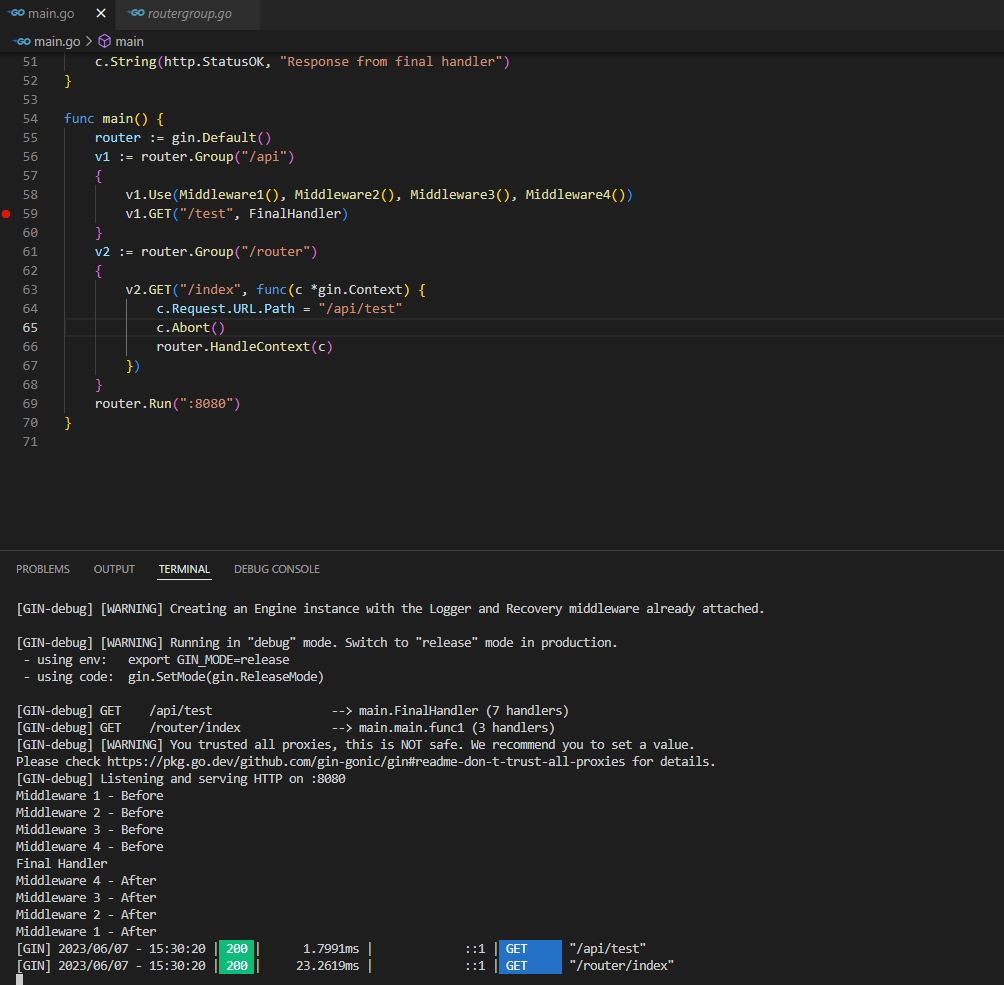The height and width of the screenshot is (985, 1004).
Task: Select the main breadcrumb item
Action: click(129, 42)
